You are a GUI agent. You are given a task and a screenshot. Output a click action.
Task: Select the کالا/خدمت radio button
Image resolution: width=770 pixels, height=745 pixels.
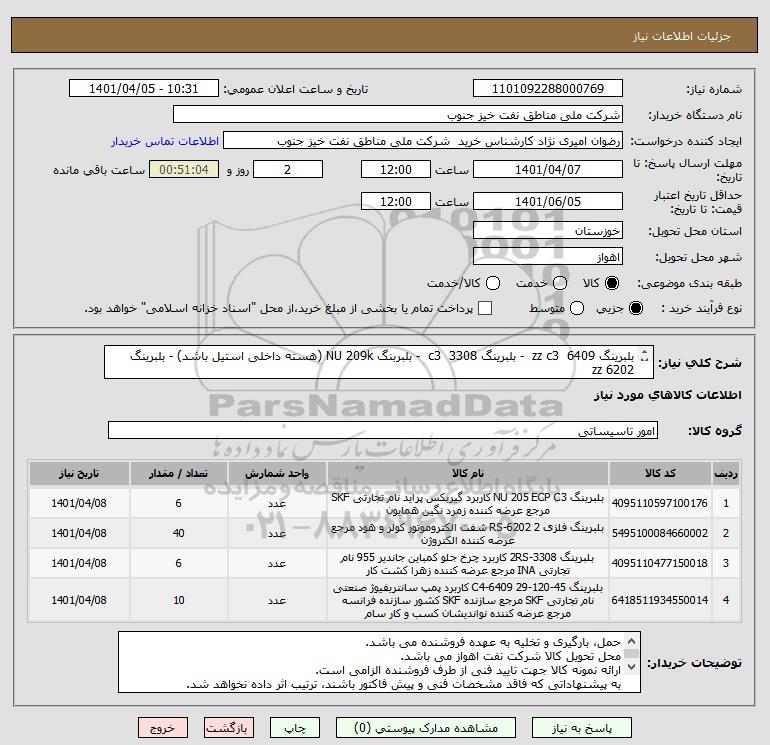tap(493, 283)
